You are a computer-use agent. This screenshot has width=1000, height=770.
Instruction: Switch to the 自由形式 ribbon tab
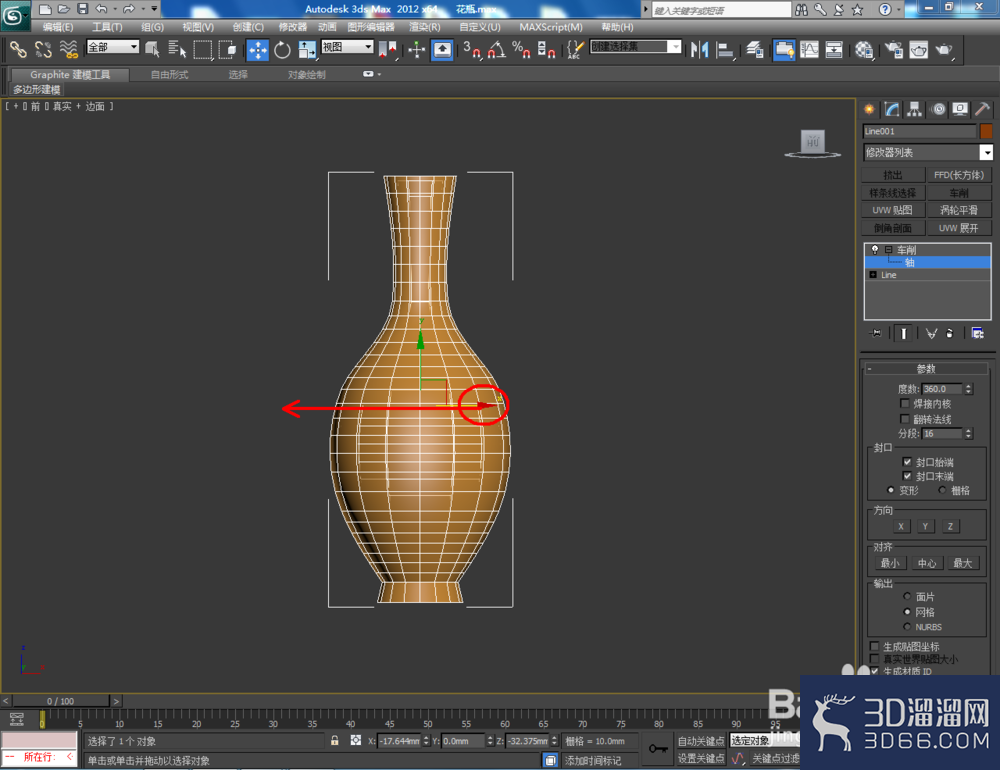coord(169,75)
